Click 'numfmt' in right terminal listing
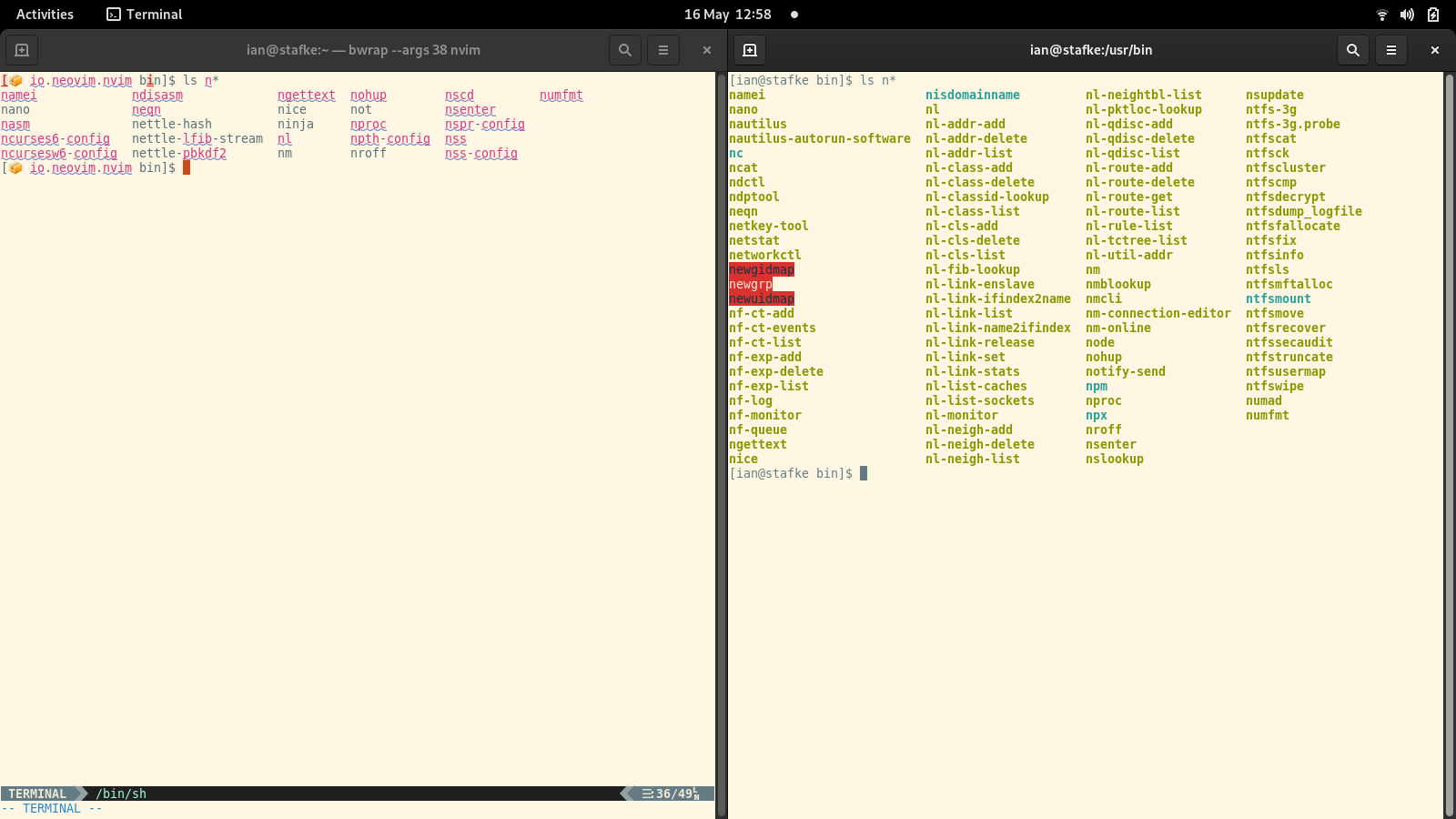The height and width of the screenshot is (819, 1456). click(1268, 415)
